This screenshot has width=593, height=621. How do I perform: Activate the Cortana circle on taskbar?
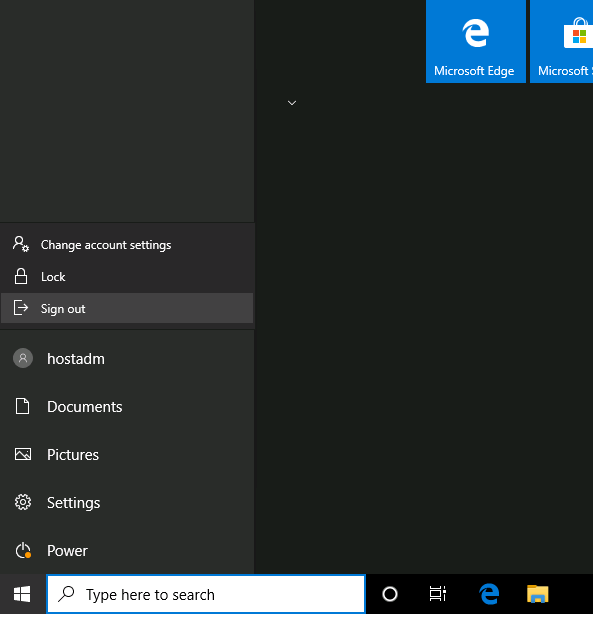point(390,594)
